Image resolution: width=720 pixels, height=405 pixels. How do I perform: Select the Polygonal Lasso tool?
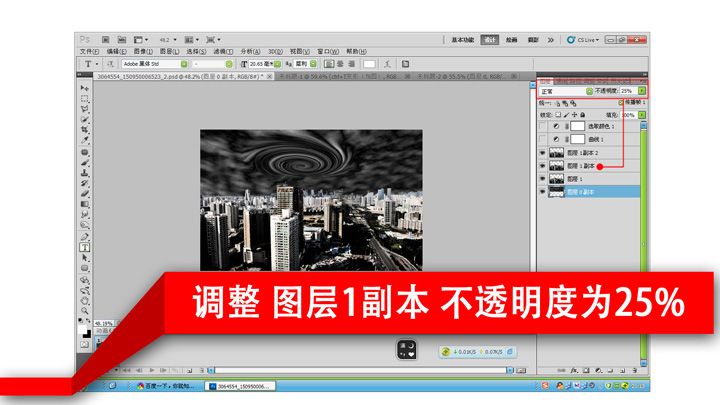84,109
